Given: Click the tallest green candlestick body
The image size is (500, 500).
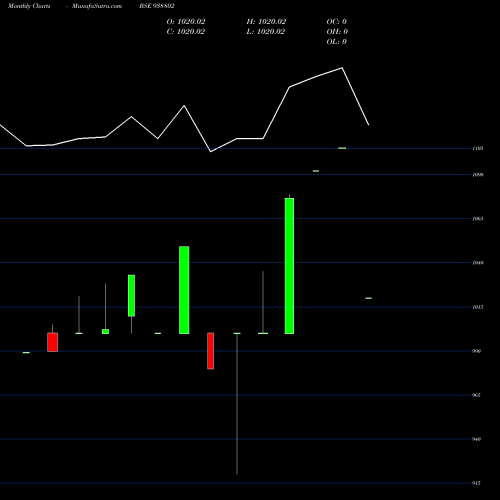Looking at the screenshot, I should click(289, 266).
